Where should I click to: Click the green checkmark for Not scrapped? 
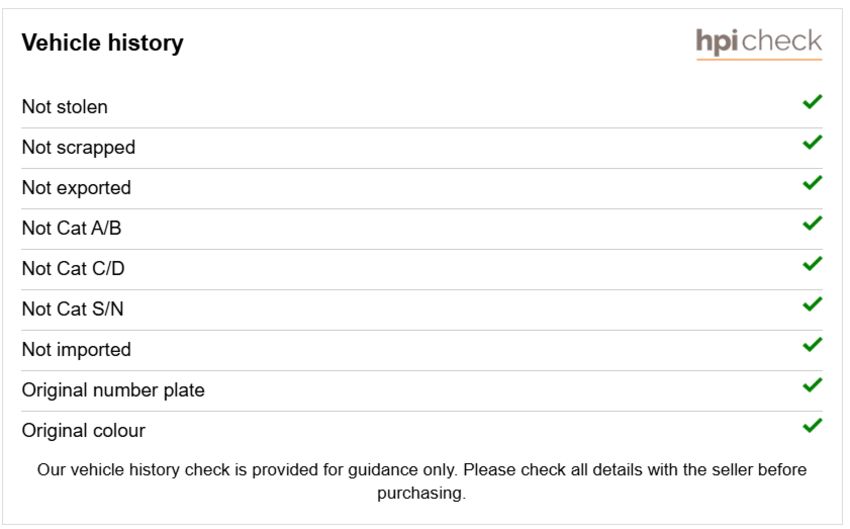click(x=813, y=142)
